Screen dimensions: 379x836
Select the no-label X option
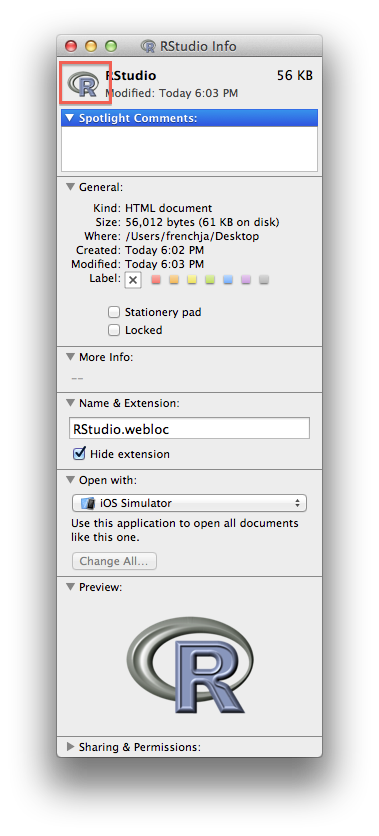pos(133,280)
